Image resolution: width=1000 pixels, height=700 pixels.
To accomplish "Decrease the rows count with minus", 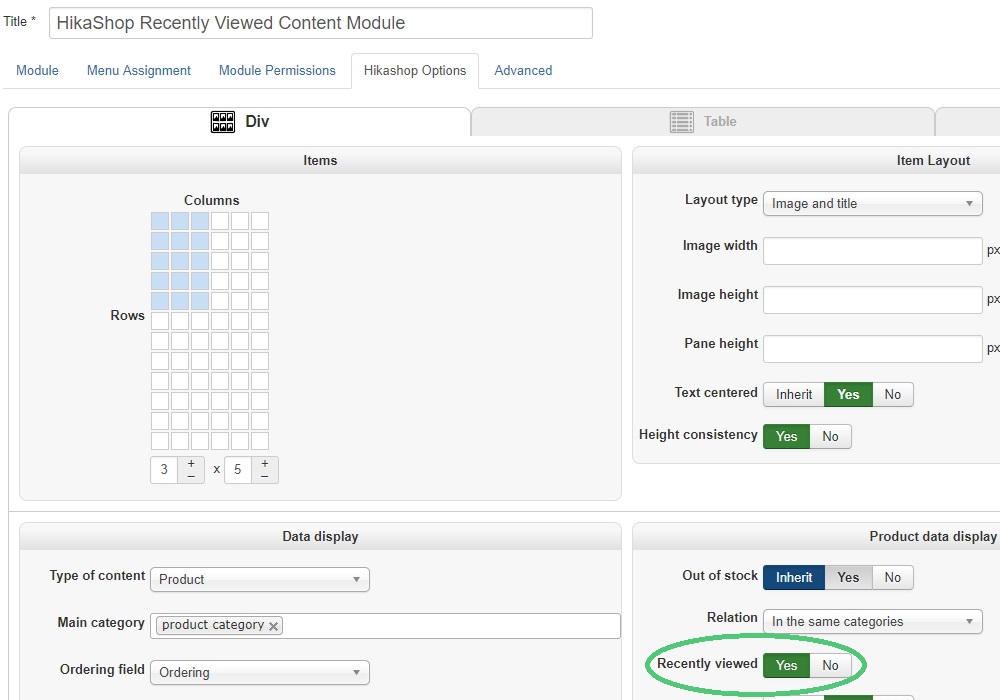I will 265,476.
